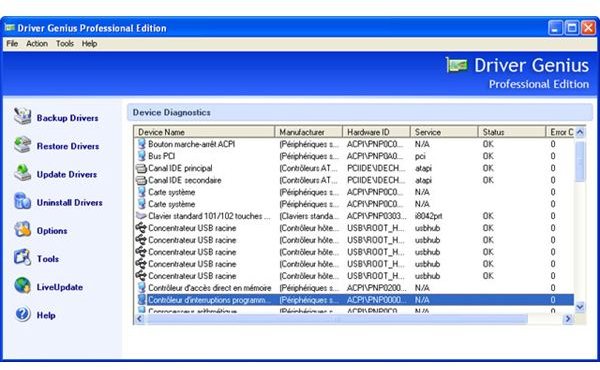The height and width of the screenshot is (370, 600).
Task: Select Contrôleur d'accès direct en mémoire row
Action: pos(354,288)
